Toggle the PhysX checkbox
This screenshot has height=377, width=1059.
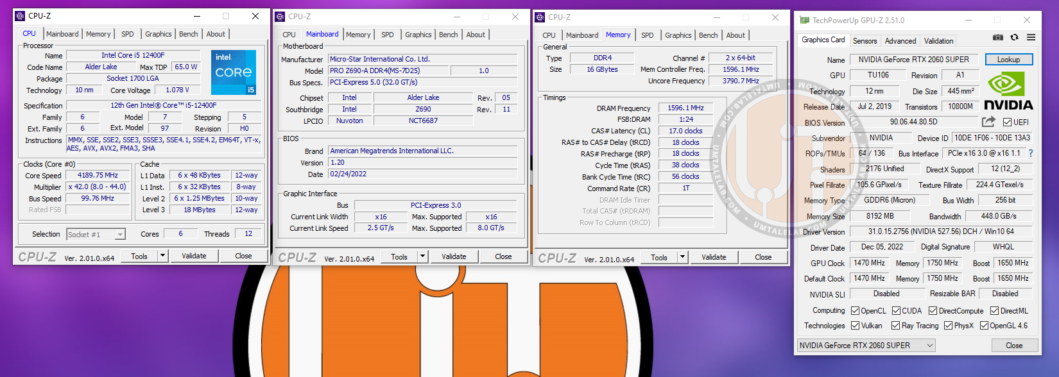[949, 326]
